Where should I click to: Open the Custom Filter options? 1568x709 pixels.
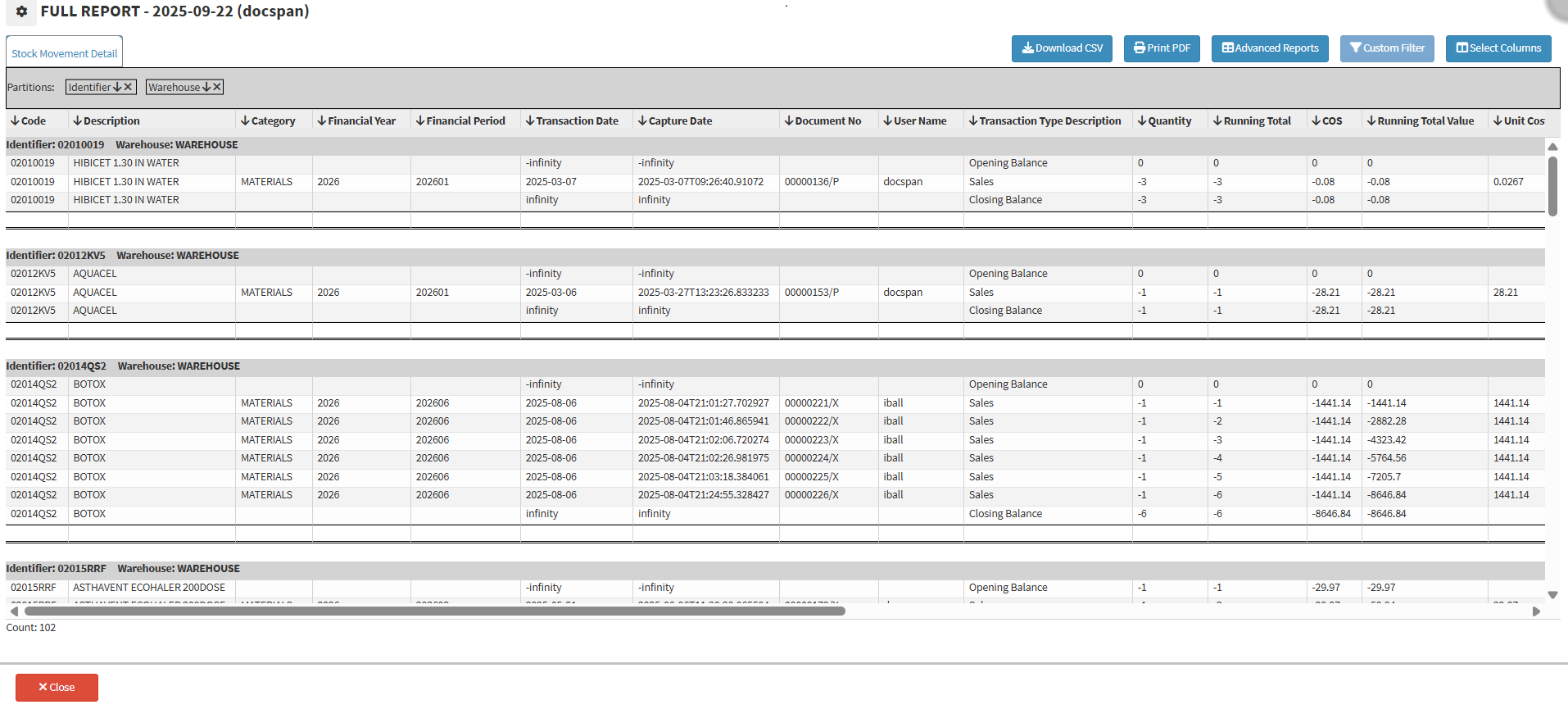point(1387,48)
